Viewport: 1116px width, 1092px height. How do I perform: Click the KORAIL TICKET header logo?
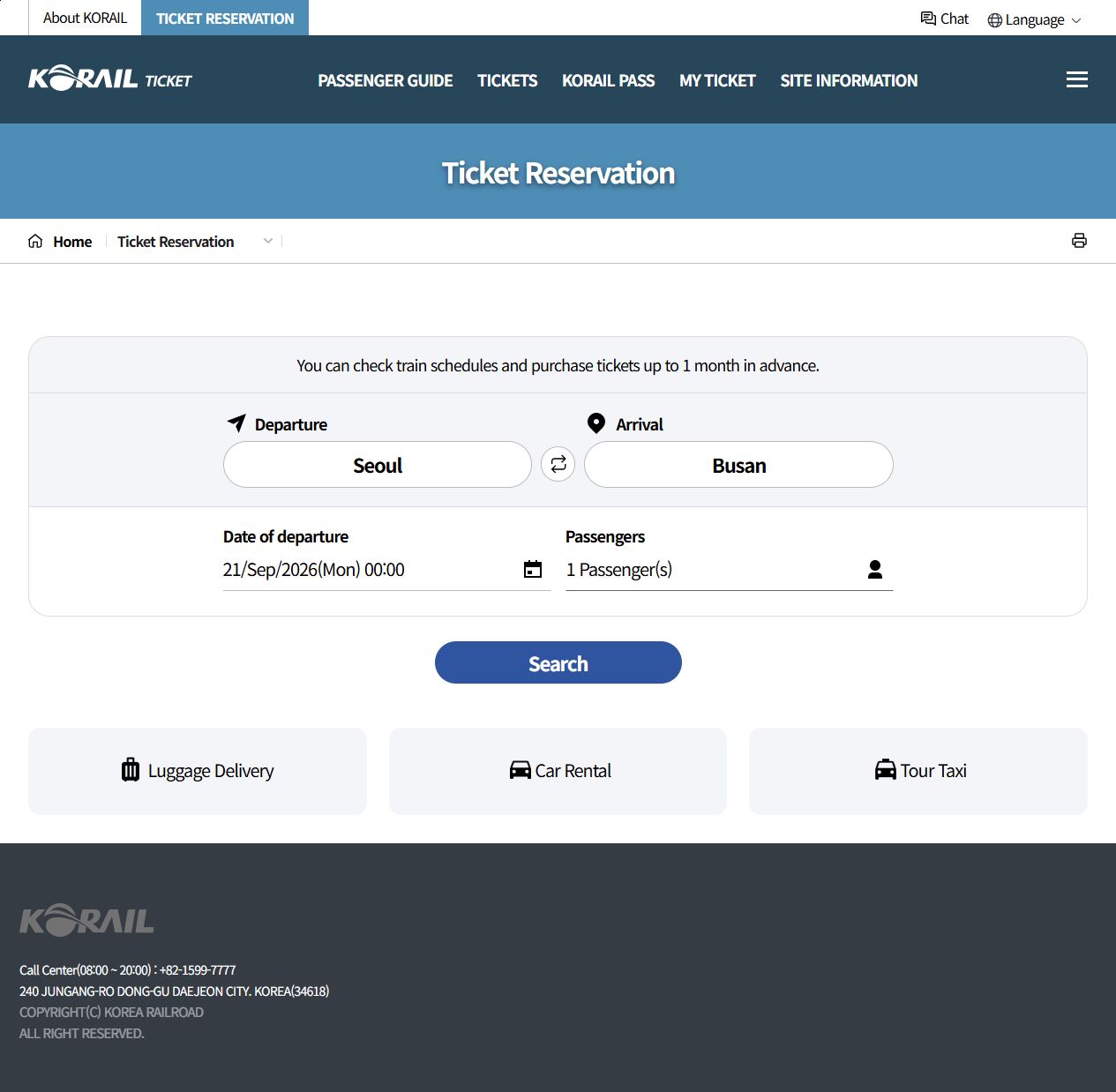110,79
